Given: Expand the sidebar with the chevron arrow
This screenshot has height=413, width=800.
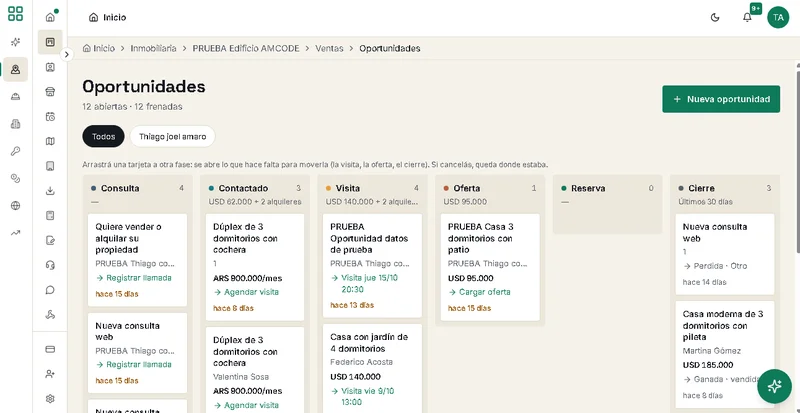Looking at the screenshot, I should [x=67, y=54].
